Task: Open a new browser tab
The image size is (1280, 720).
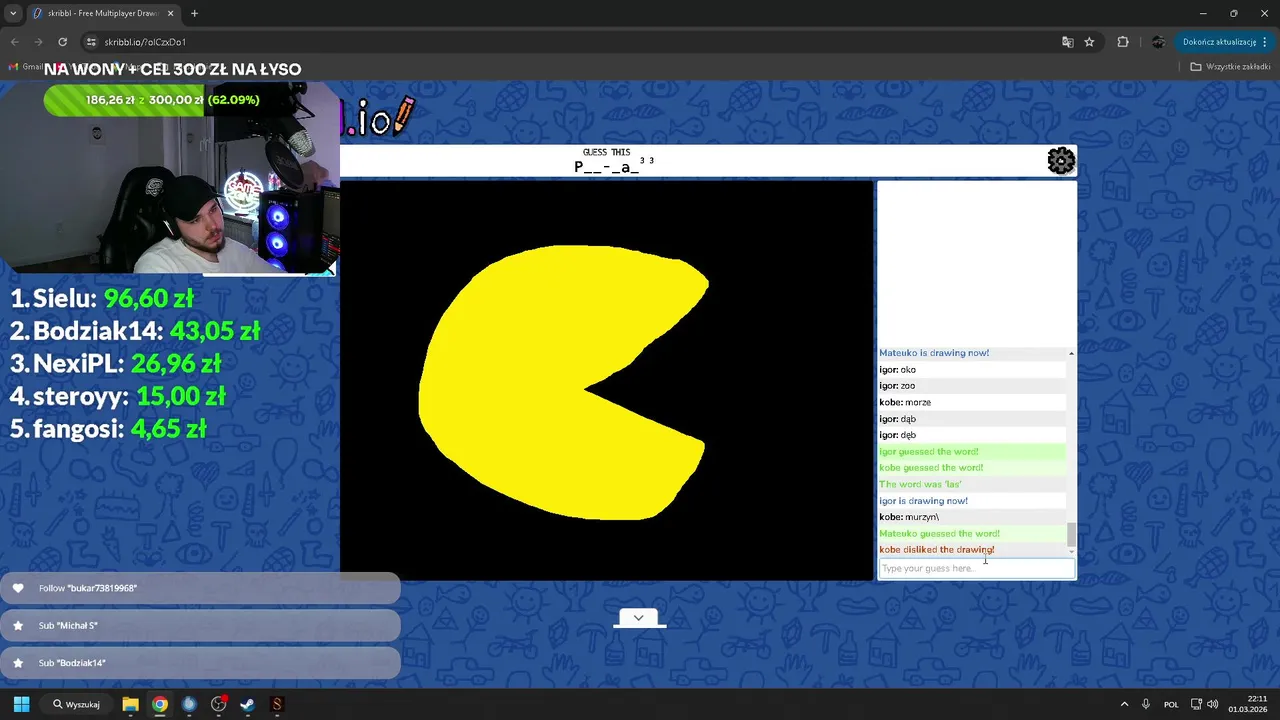Action: click(194, 13)
